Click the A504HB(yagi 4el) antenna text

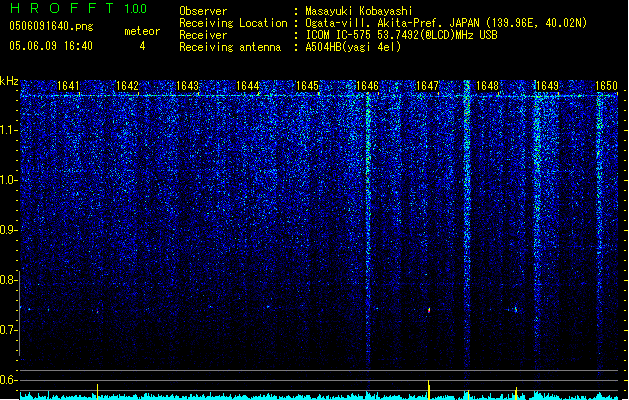click(353, 47)
